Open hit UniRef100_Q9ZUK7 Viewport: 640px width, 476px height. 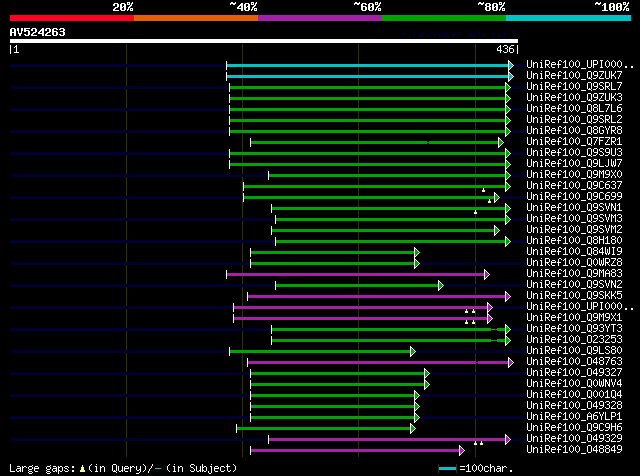pyautogui.click(x=574, y=76)
